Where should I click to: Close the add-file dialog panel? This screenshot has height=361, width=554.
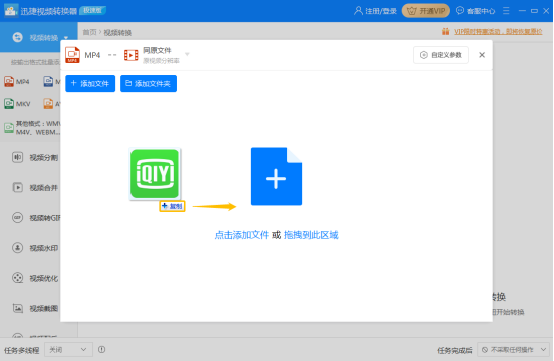482,55
